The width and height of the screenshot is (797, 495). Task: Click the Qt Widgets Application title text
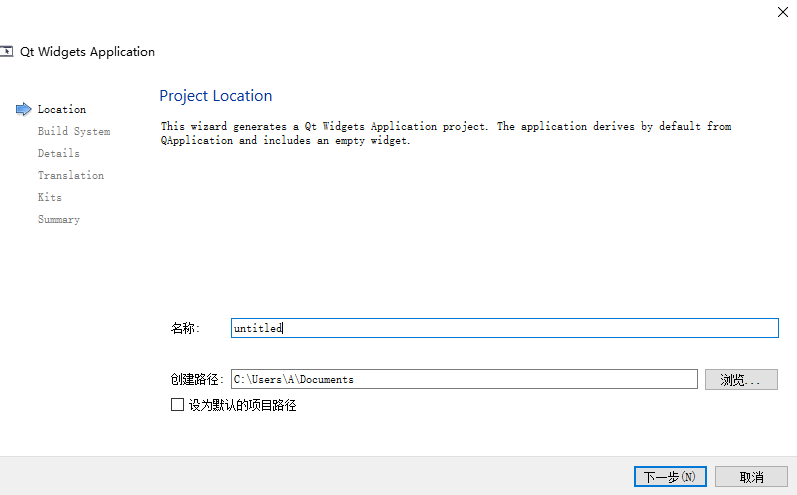coord(87,52)
